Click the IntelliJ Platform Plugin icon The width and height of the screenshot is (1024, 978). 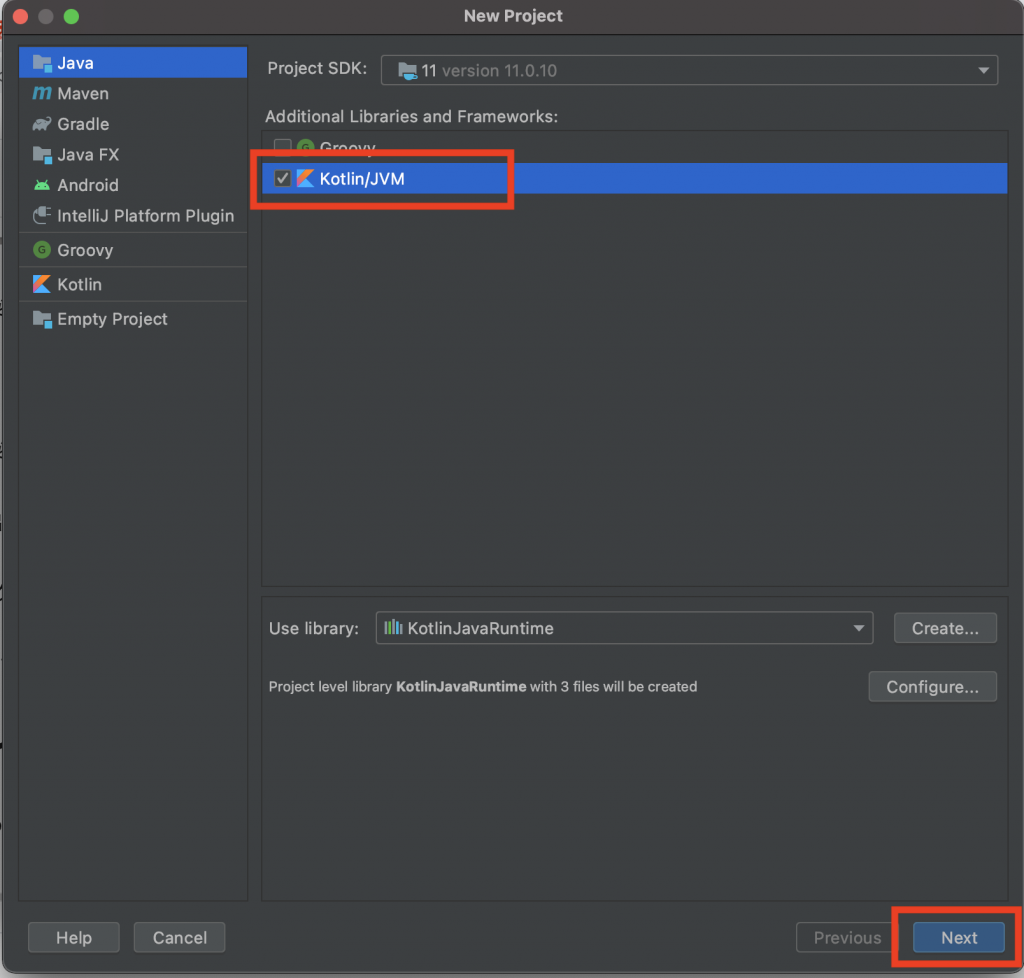coord(42,215)
